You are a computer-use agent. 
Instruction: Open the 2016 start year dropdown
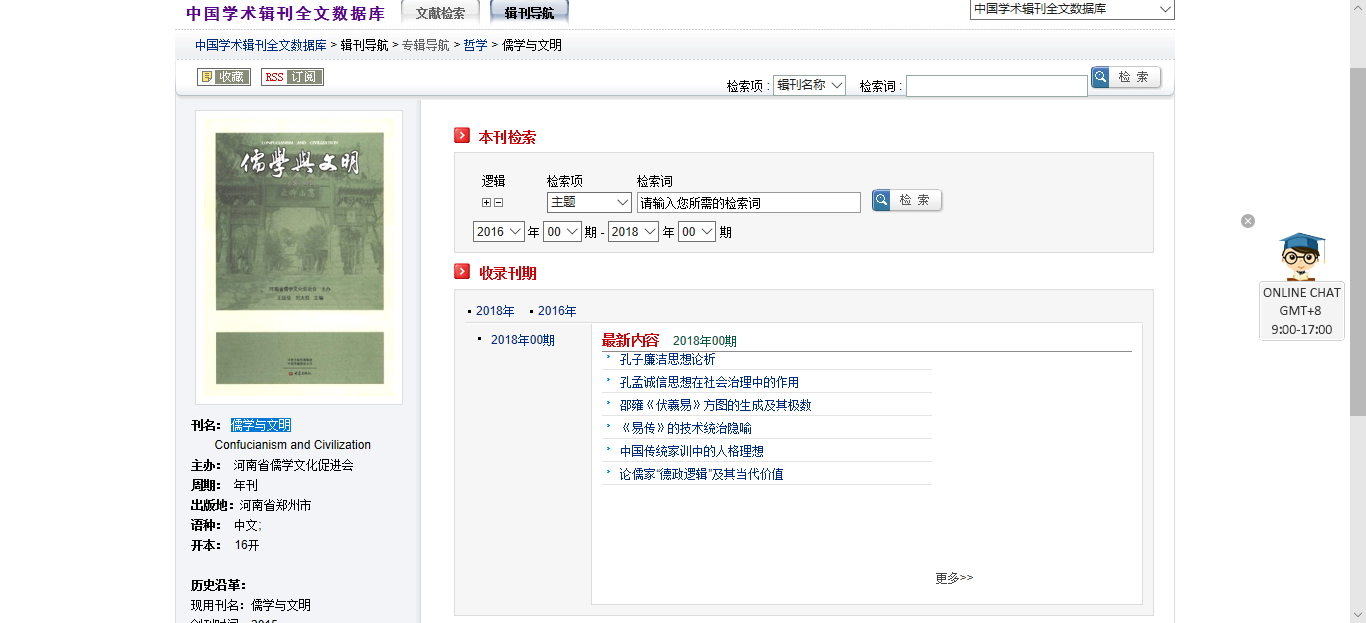[x=499, y=232]
